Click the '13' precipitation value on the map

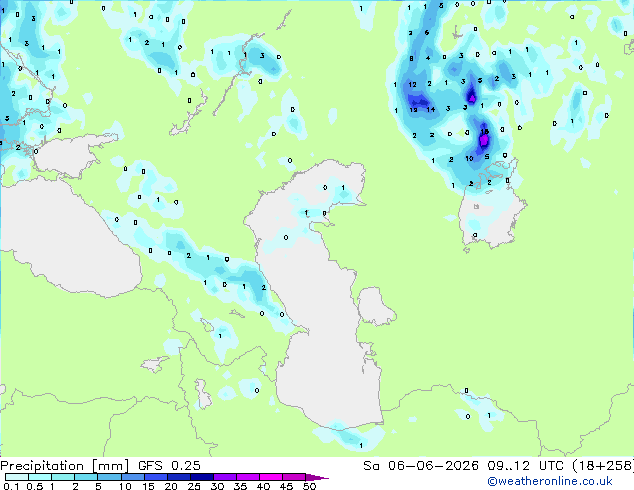coord(413,110)
